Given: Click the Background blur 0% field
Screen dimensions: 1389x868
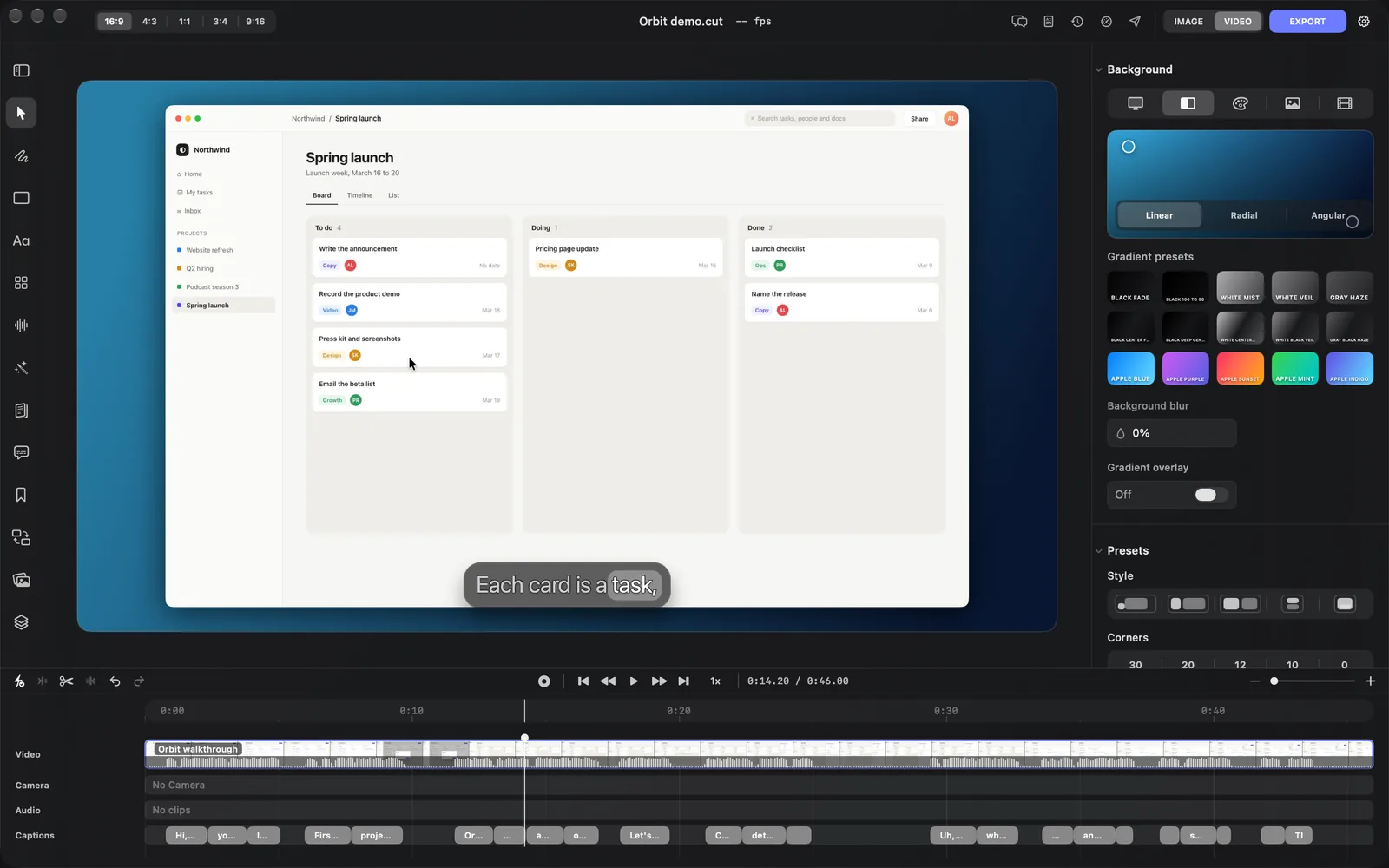Looking at the screenshot, I should [1172, 433].
